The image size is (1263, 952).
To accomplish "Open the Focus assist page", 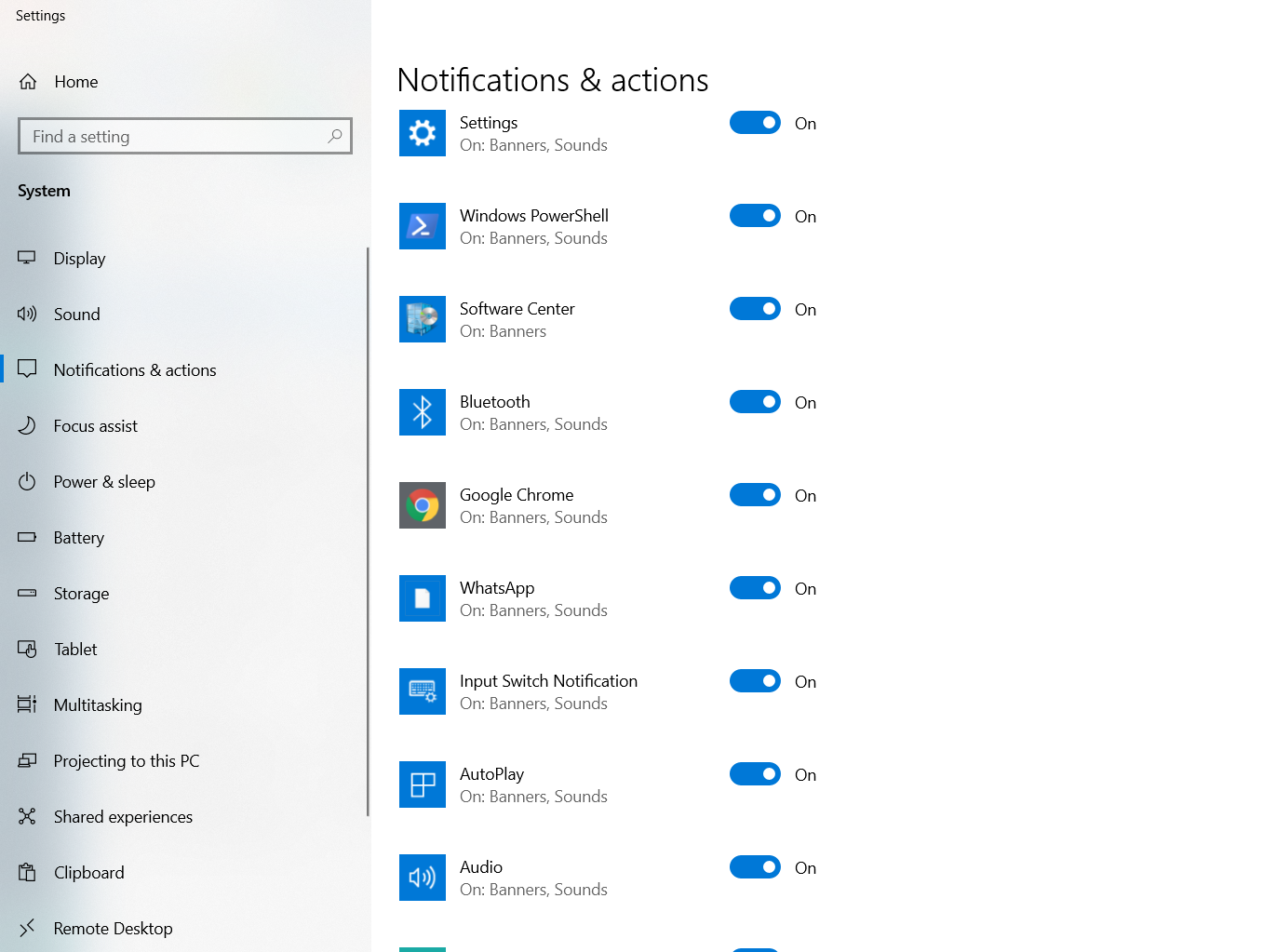I will pos(95,426).
